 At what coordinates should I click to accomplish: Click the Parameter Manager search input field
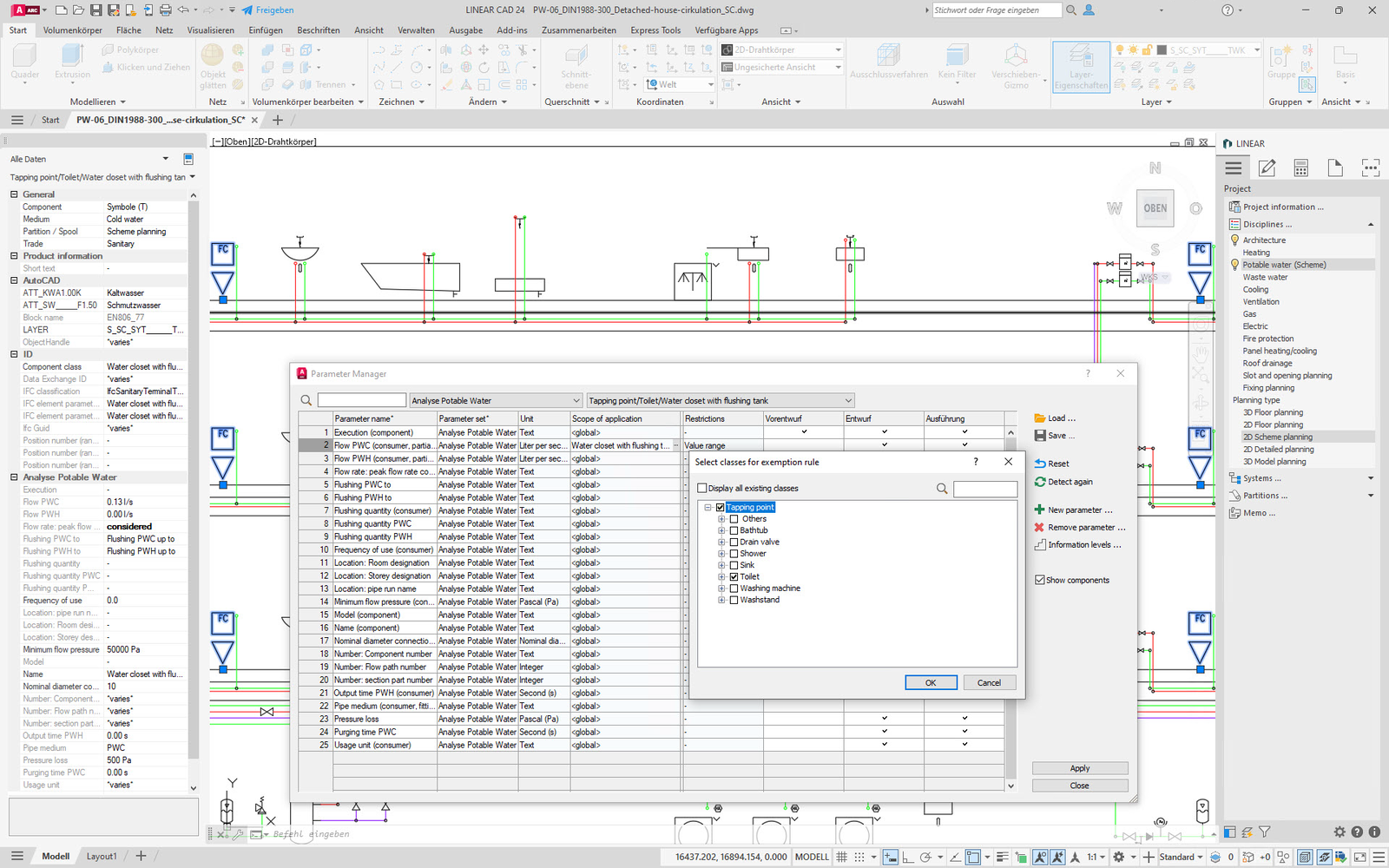[x=361, y=400]
